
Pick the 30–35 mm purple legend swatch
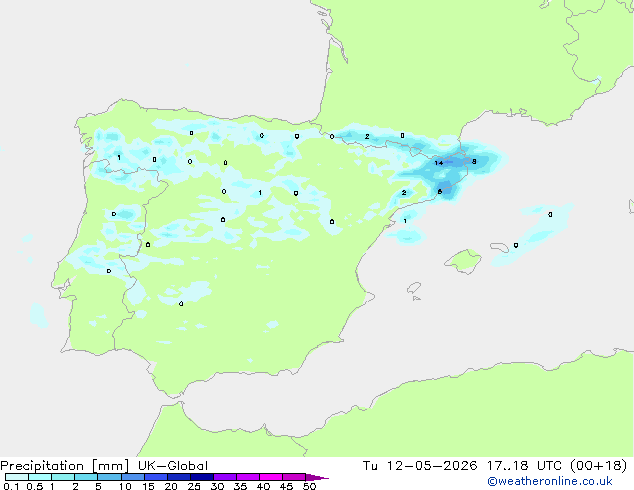tap(225, 477)
